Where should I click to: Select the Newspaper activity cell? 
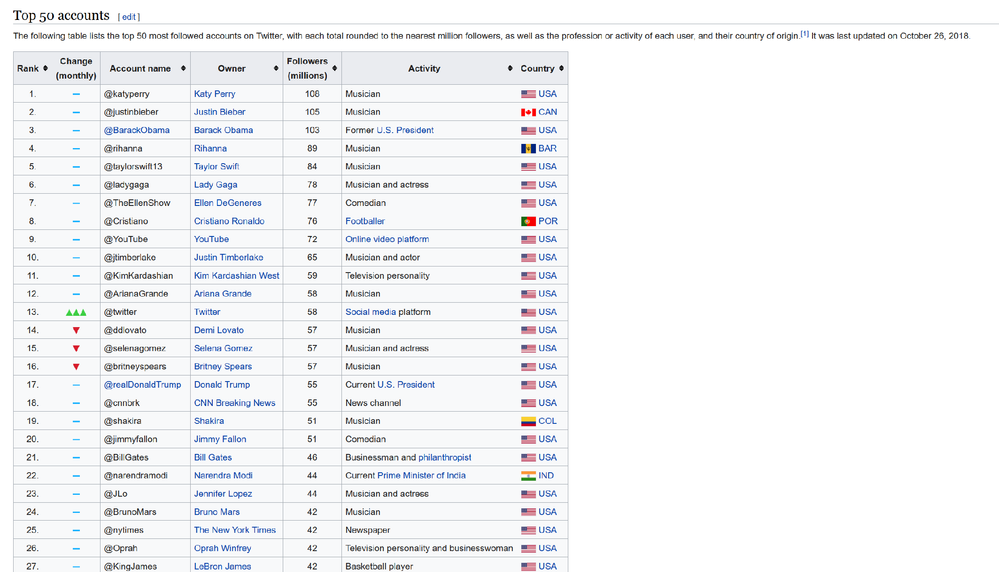tap(429, 530)
